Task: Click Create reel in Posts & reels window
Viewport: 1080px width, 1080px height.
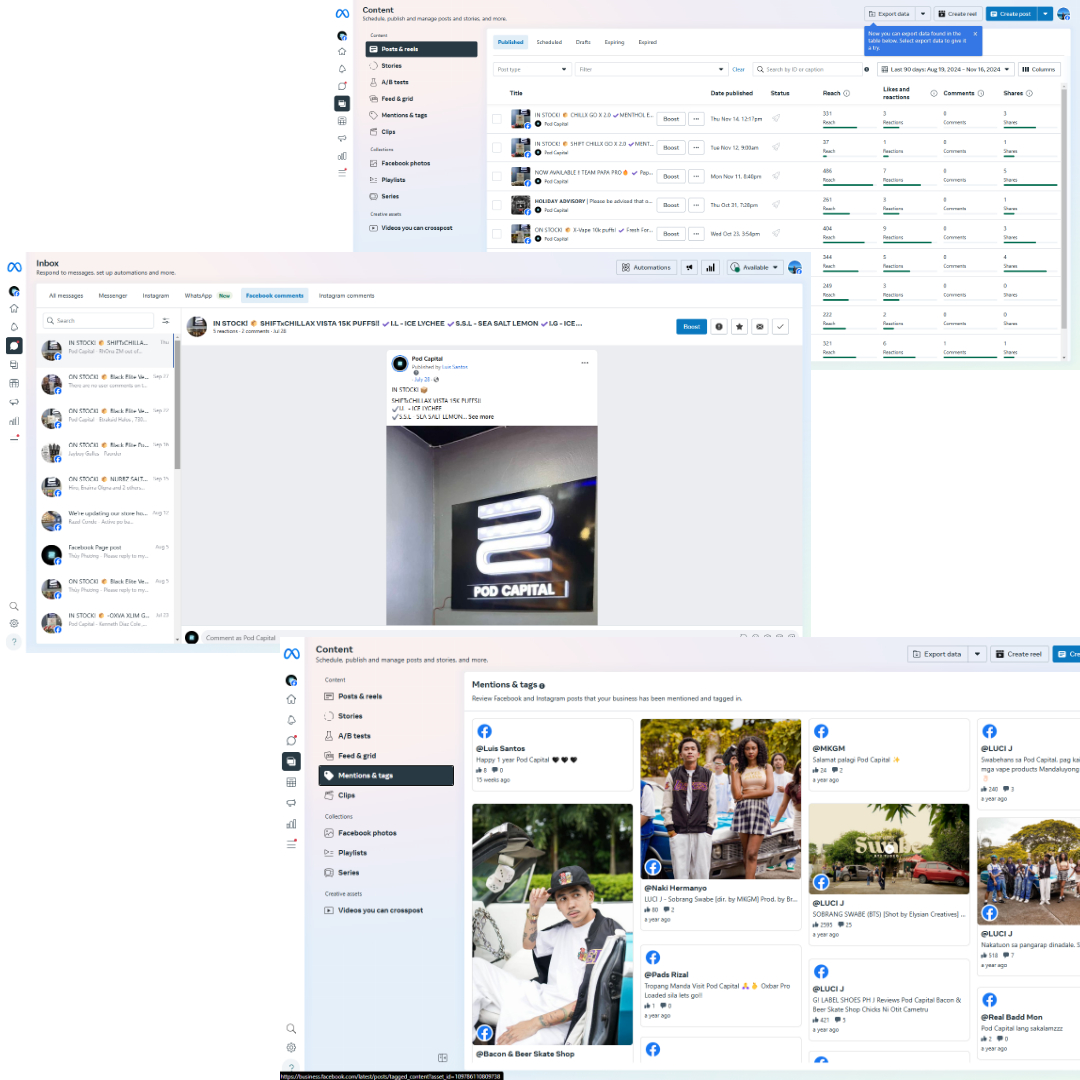Action: 957,14
